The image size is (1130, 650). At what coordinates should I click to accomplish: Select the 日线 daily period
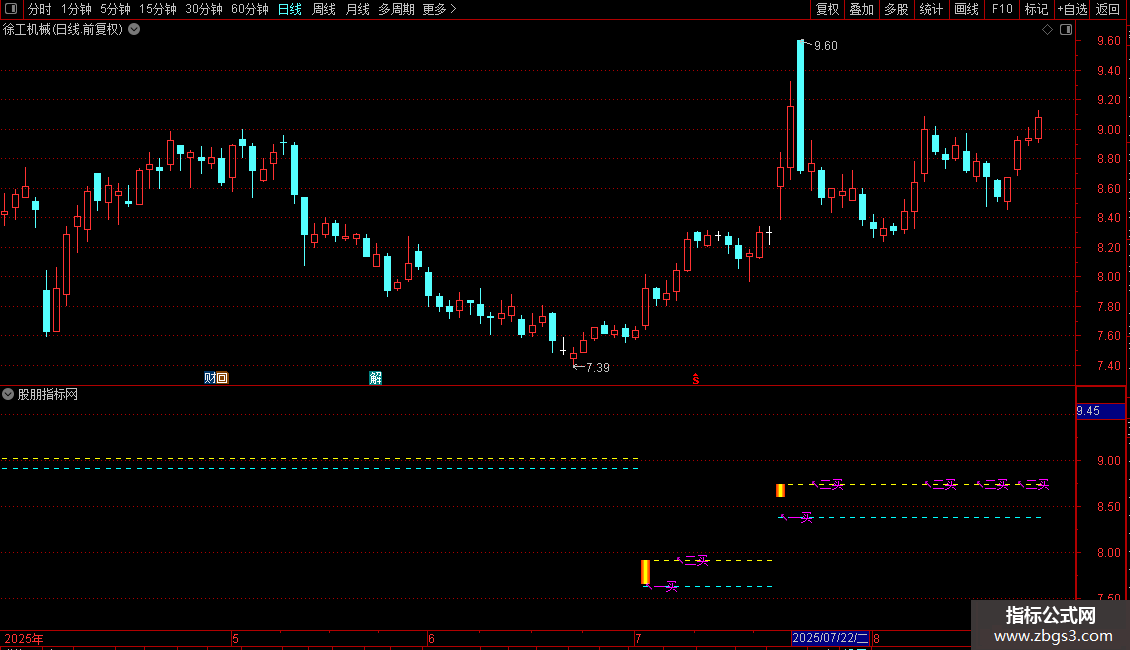point(290,9)
